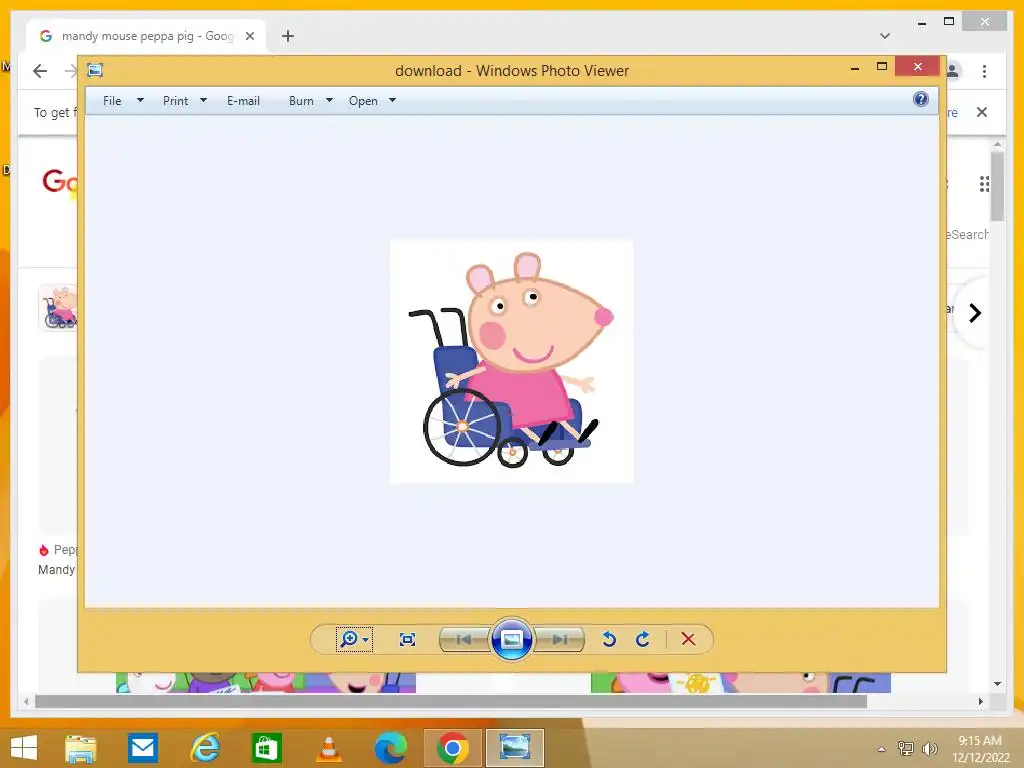1024x768 pixels.
Task: Open a new Chrome tab
Action: click(288, 36)
